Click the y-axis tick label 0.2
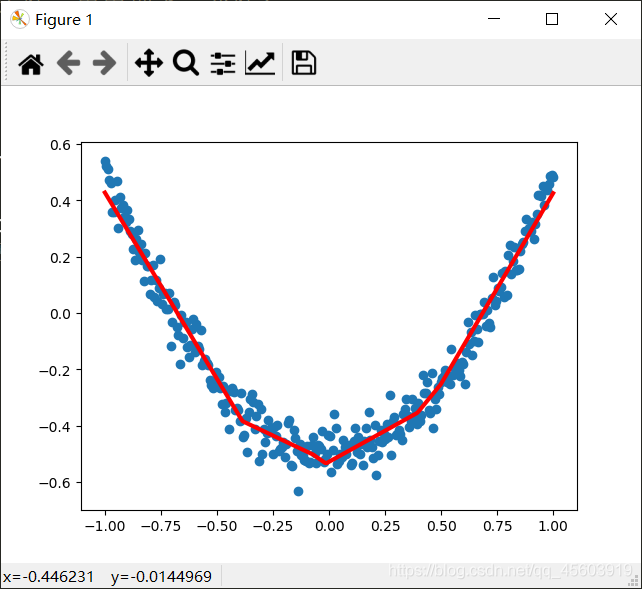 (x=60, y=258)
